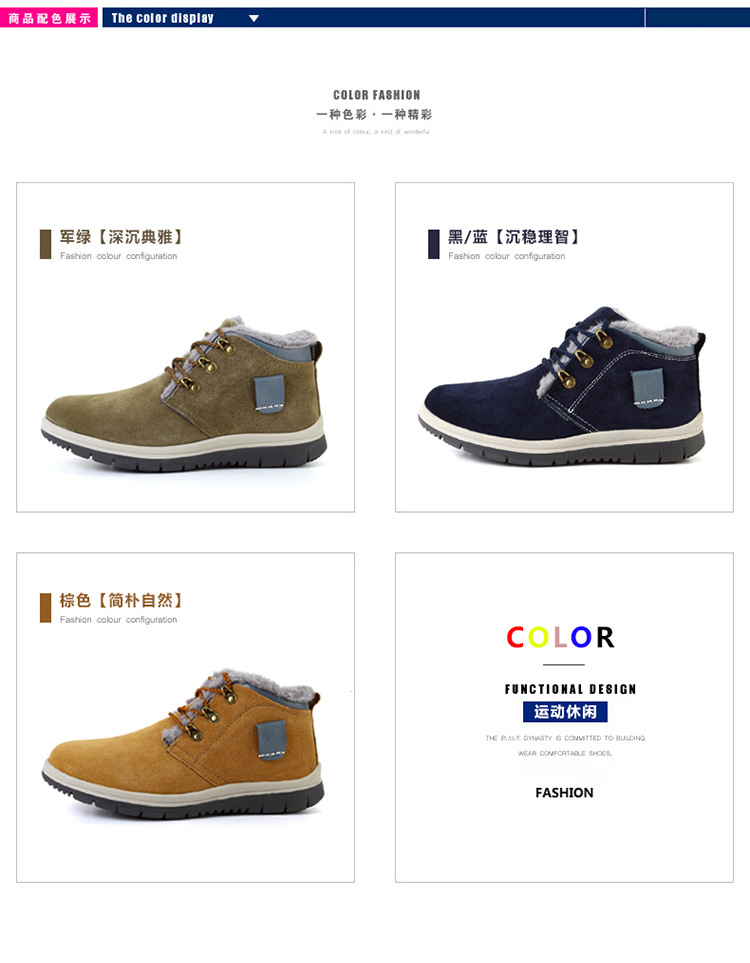Image resolution: width=750 pixels, height=963 pixels.
Task: Pick the brown swatch beside 棕色
Action: point(45,608)
